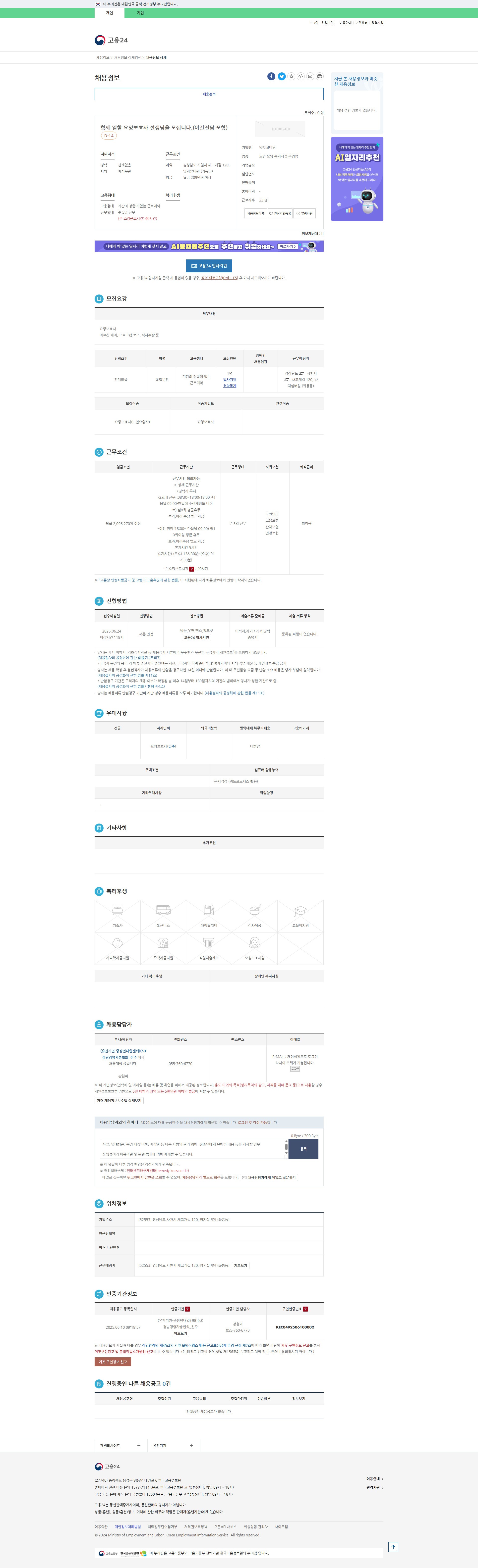478x1568 pixels.
Task: Open help icon beside 주 소정근로시간
Action: tap(192, 569)
